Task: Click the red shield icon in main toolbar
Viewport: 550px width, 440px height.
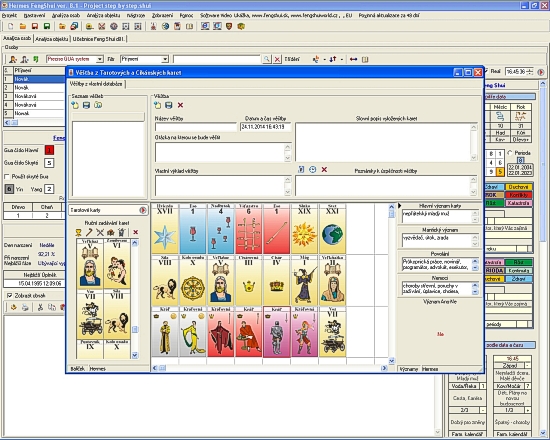Action: pyautogui.click(x=229, y=26)
